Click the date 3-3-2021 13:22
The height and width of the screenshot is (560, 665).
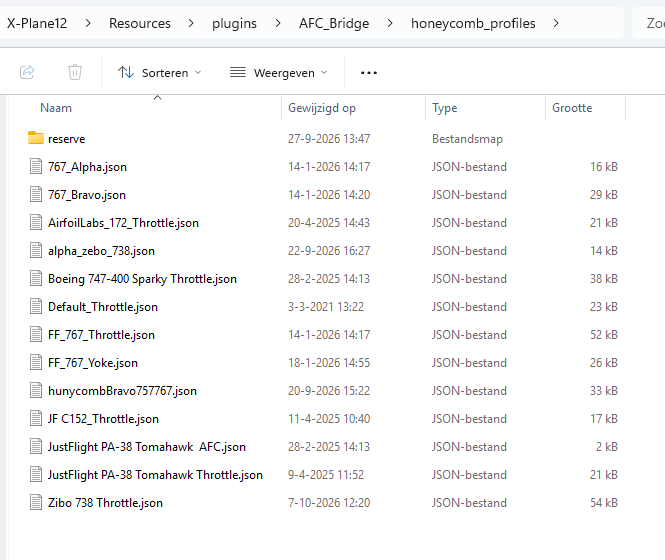point(326,307)
